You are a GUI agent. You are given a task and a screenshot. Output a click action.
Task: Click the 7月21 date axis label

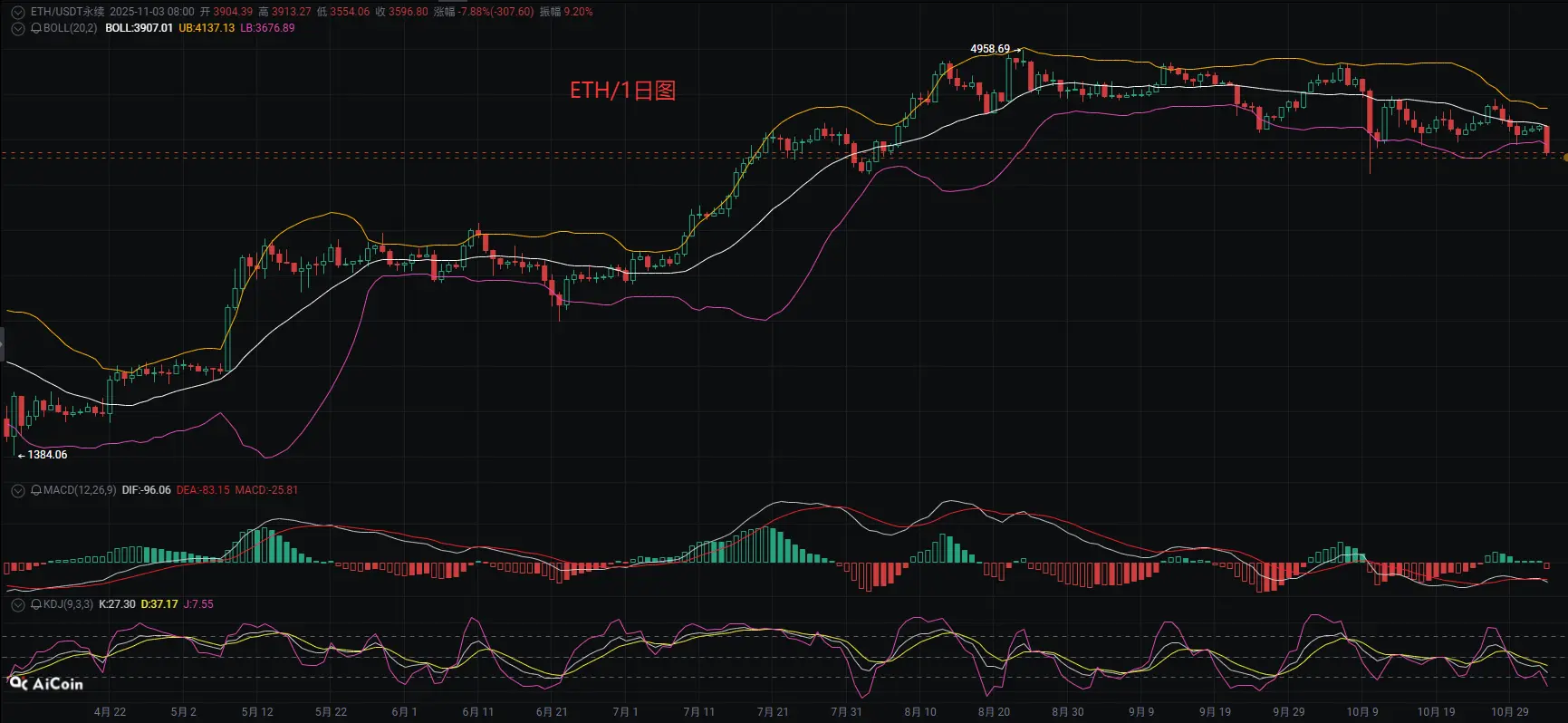(773, 712)
